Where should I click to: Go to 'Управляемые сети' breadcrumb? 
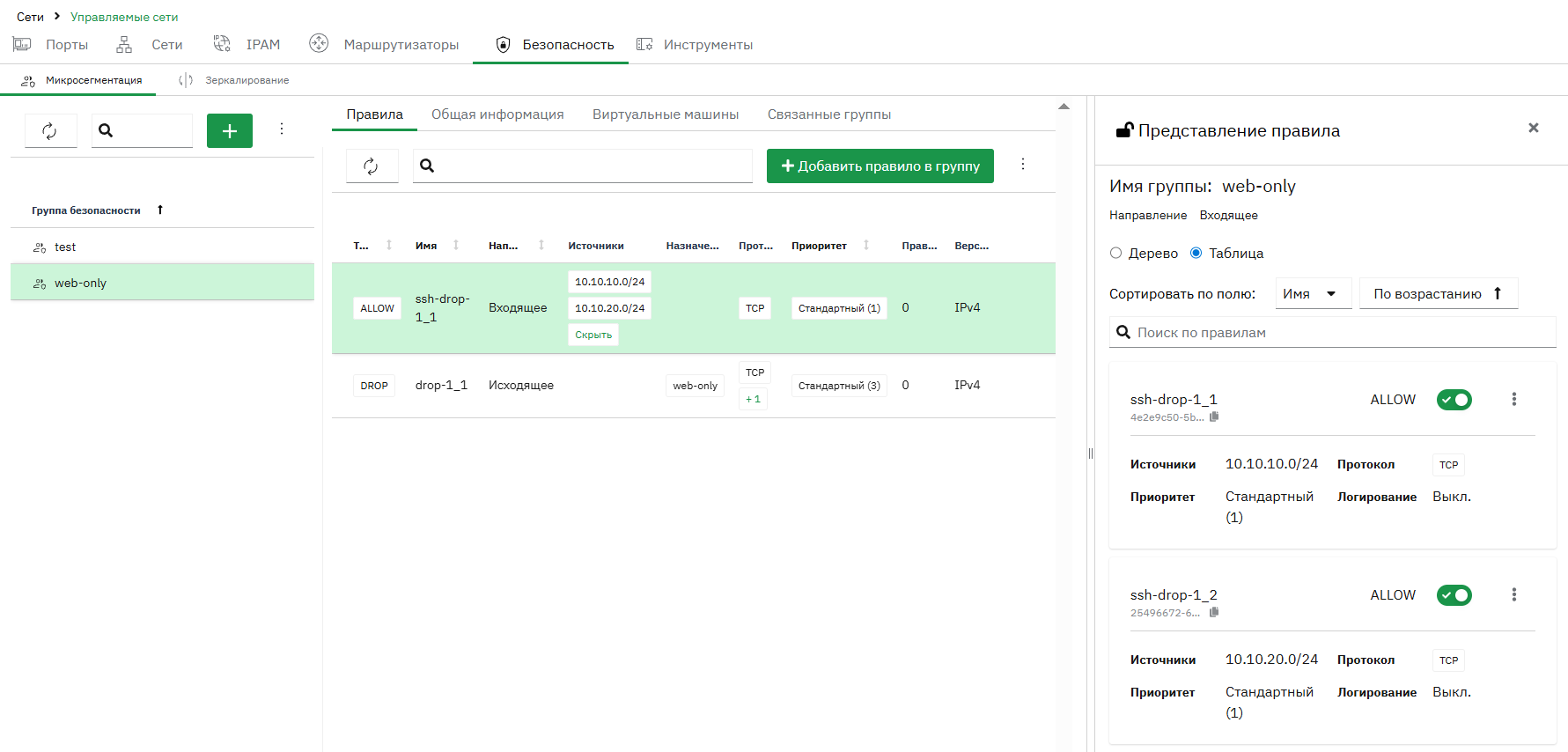[124, 17]
